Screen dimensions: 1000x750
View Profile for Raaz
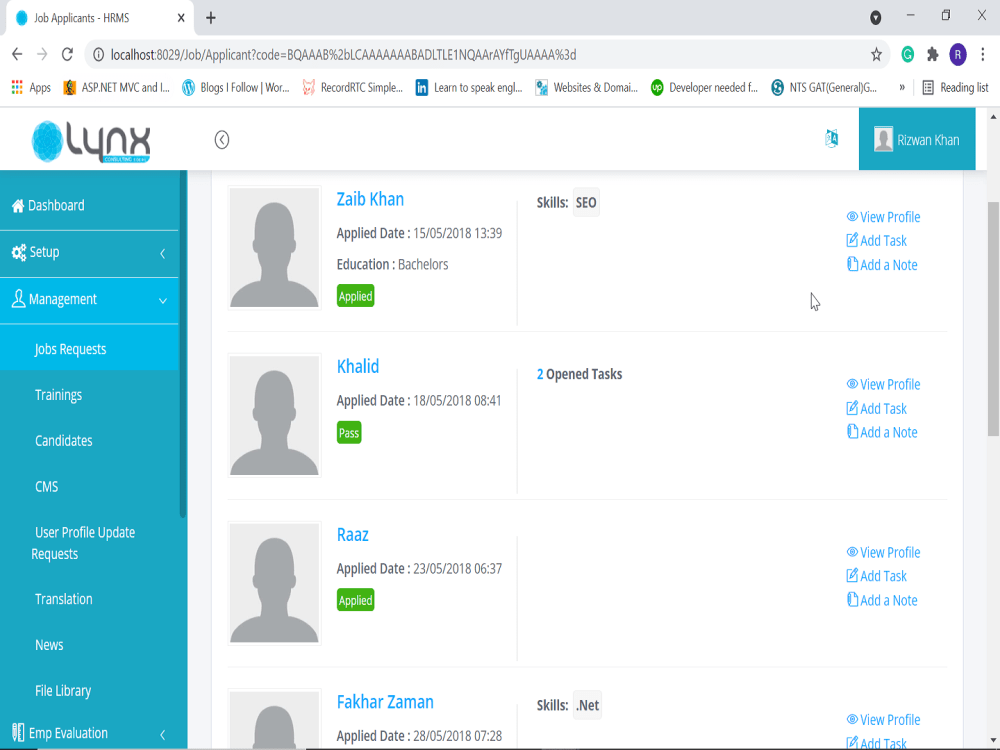coord(883,552)
